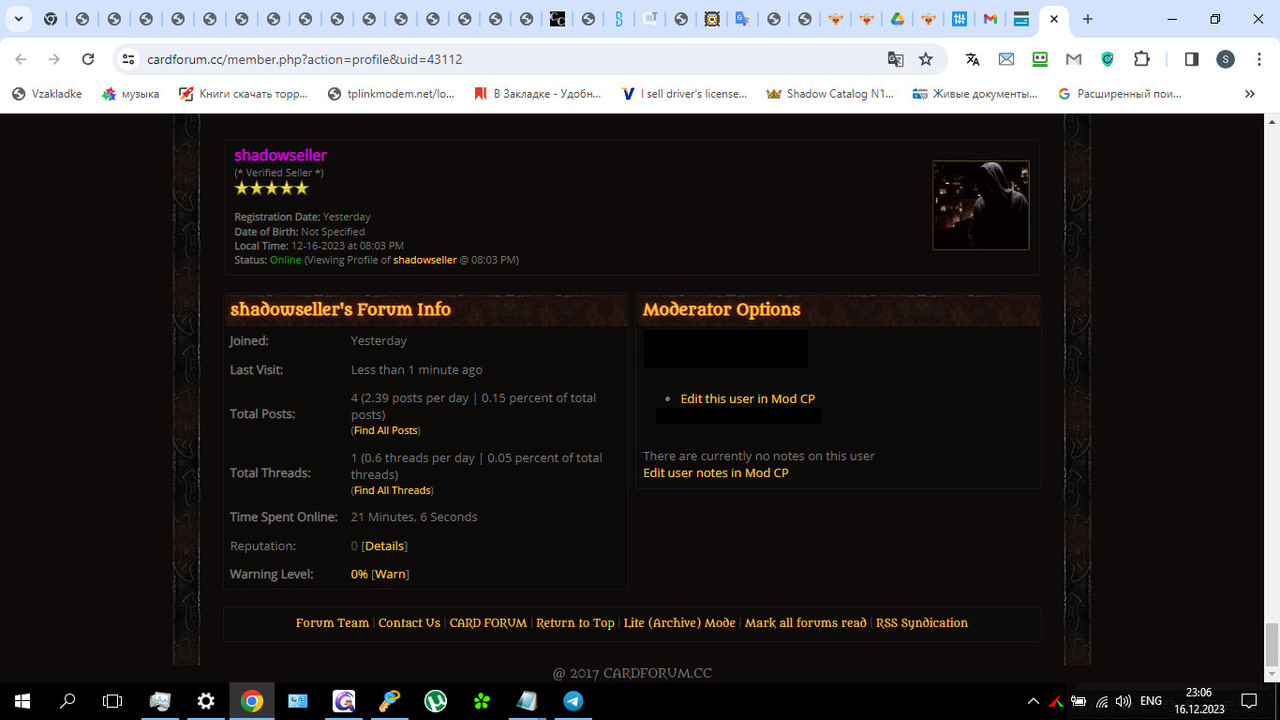Viewport: 1280px width, 720px height.
Task: Show hidden system tray icons chevron
Action: pyautogui.click(x=1034, y=701)
